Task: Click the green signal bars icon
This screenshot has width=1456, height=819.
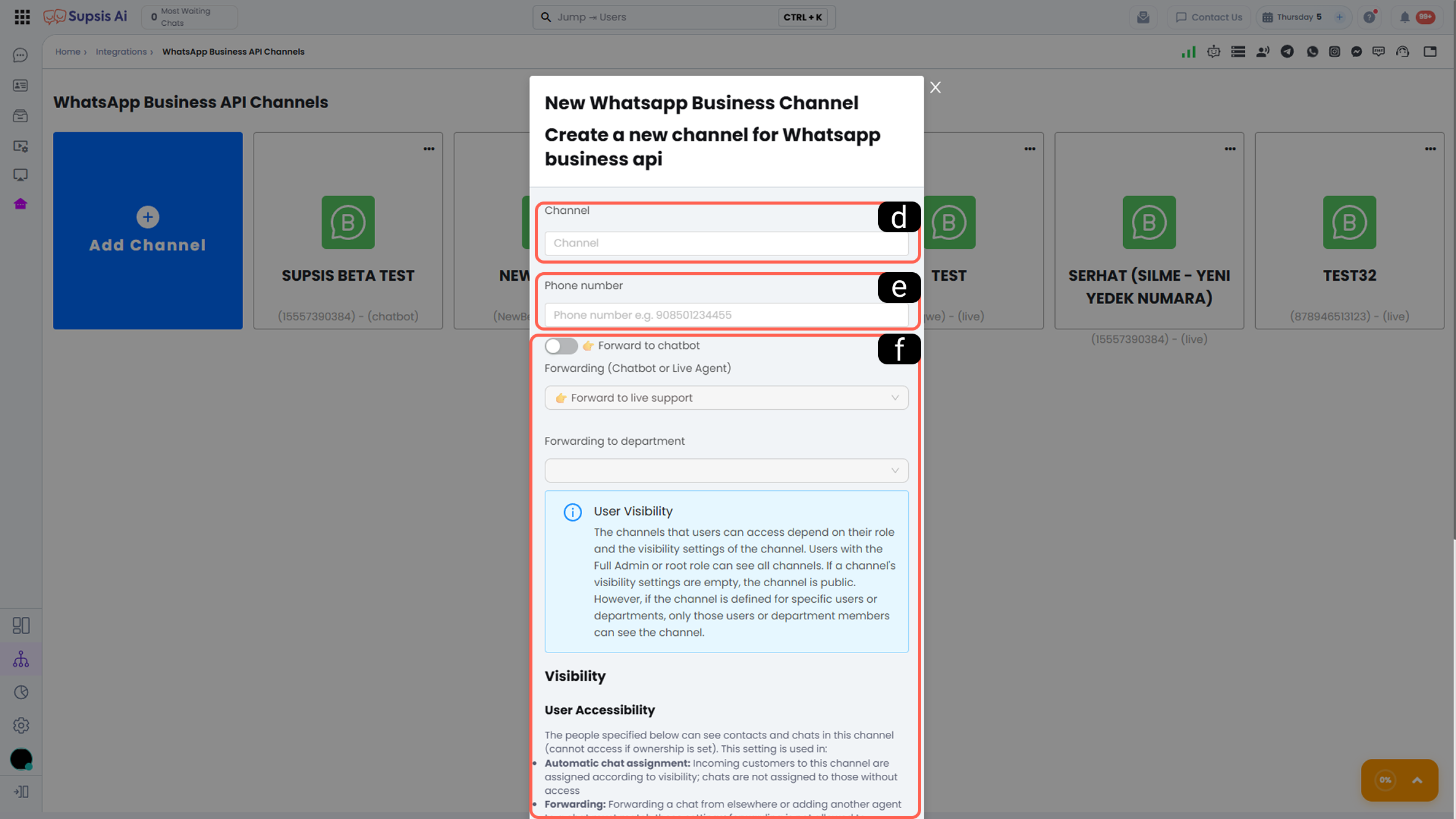Action: pos(1188,52)
